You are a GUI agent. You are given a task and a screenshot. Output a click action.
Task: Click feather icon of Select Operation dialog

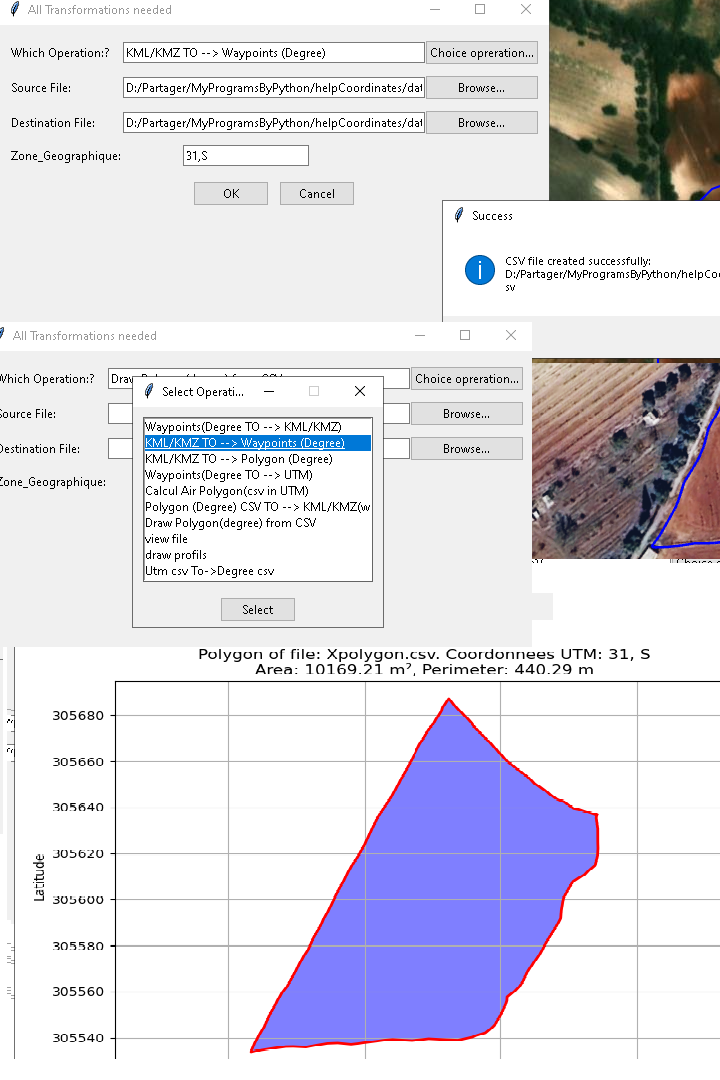(149, 391)
